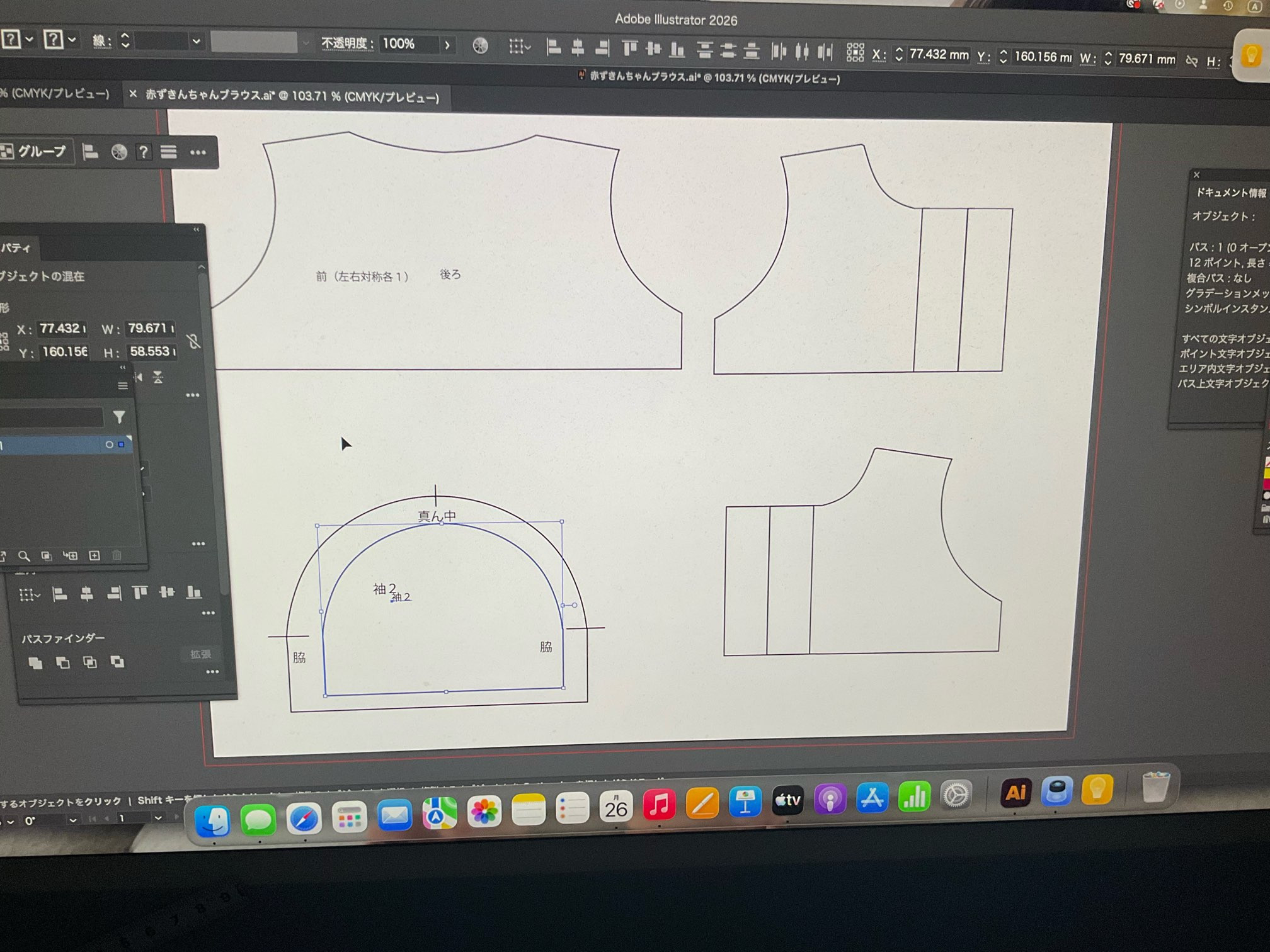
Task: Click the create new layer icon
Action: tap(94, 555)
